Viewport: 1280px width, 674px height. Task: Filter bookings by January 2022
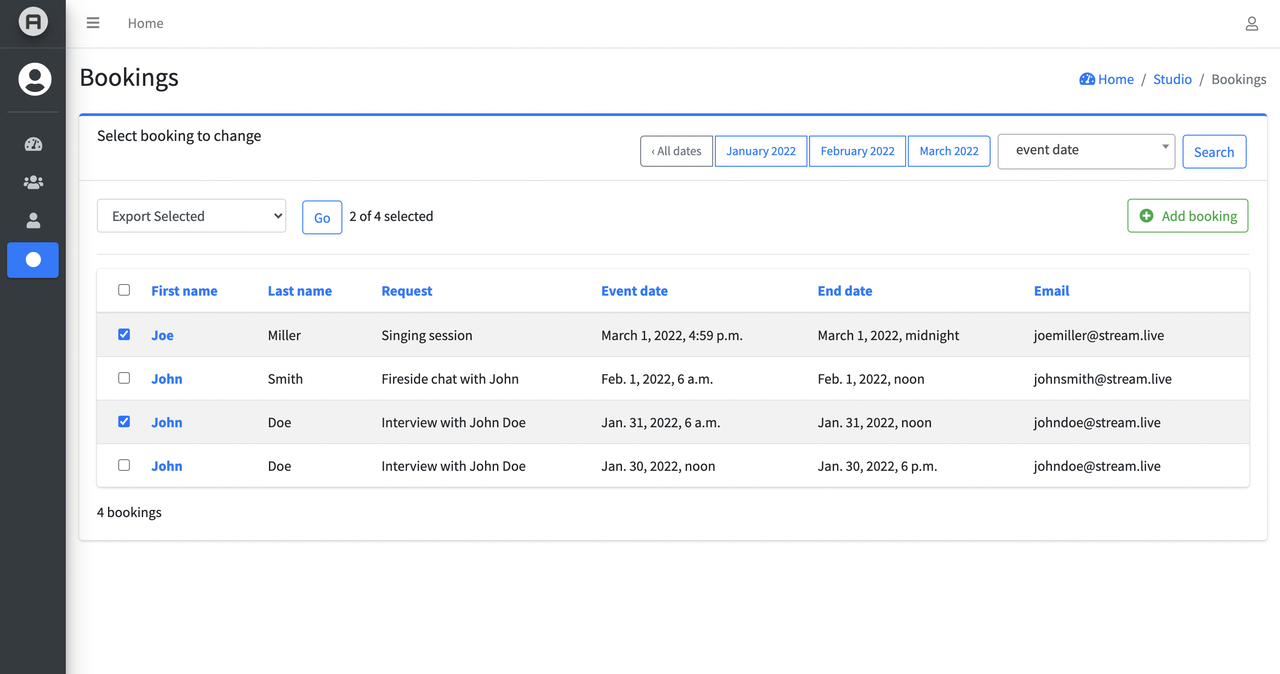761,151
